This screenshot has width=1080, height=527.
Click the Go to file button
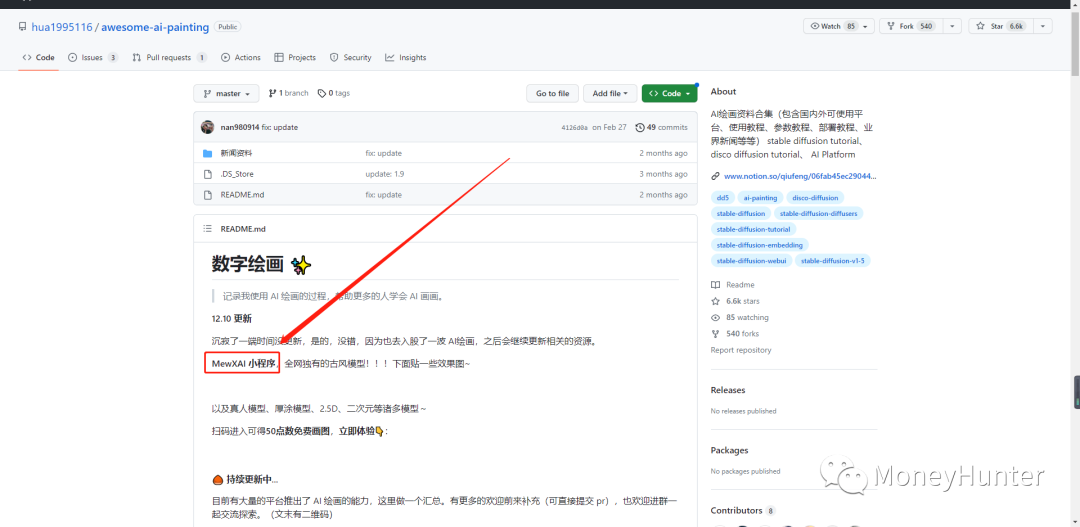pos(552,94)
